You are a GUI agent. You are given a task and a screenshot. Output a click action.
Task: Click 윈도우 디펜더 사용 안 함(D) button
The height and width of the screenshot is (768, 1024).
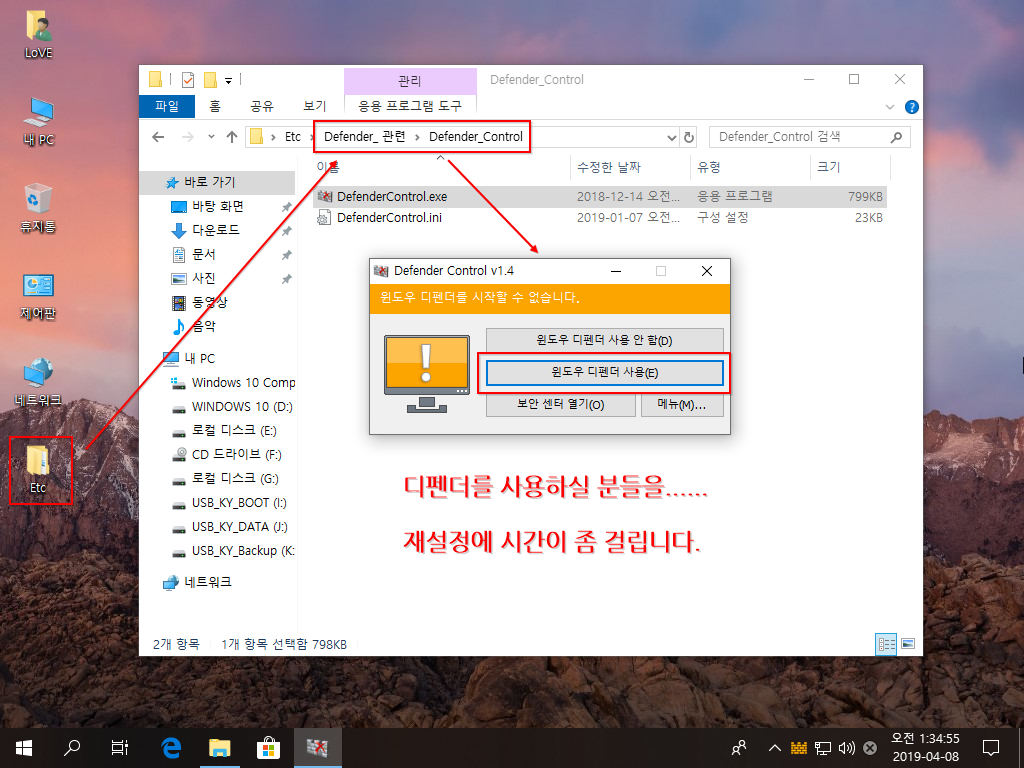605,340
